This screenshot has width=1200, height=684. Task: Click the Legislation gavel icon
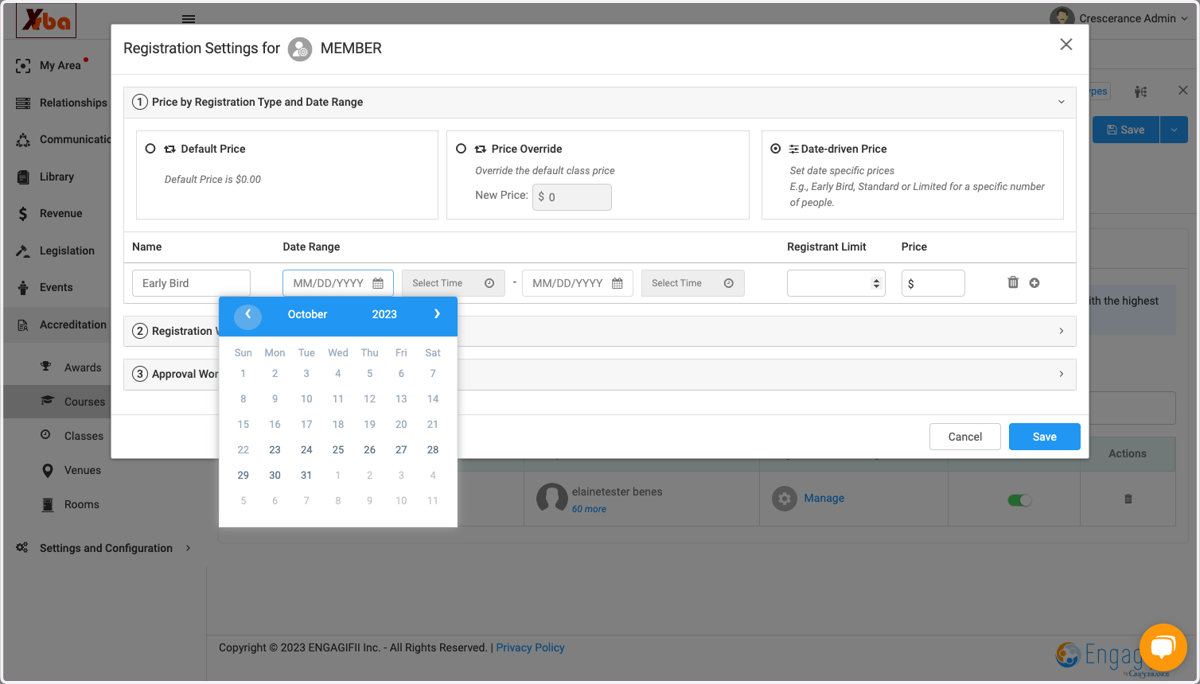pos(23,251)
